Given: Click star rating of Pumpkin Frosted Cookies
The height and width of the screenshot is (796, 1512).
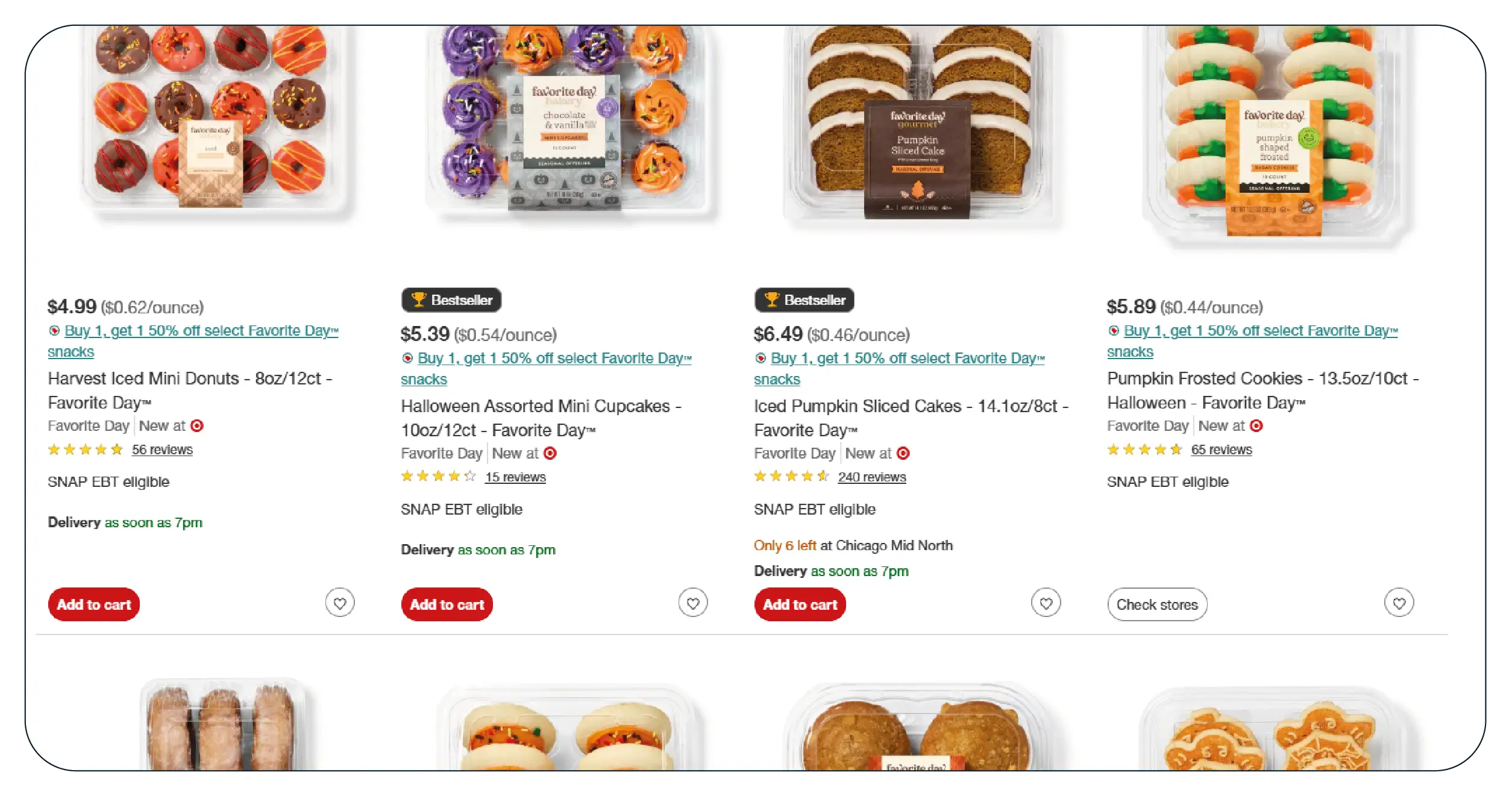Looking at the screenshot, I should point(1144,450).
